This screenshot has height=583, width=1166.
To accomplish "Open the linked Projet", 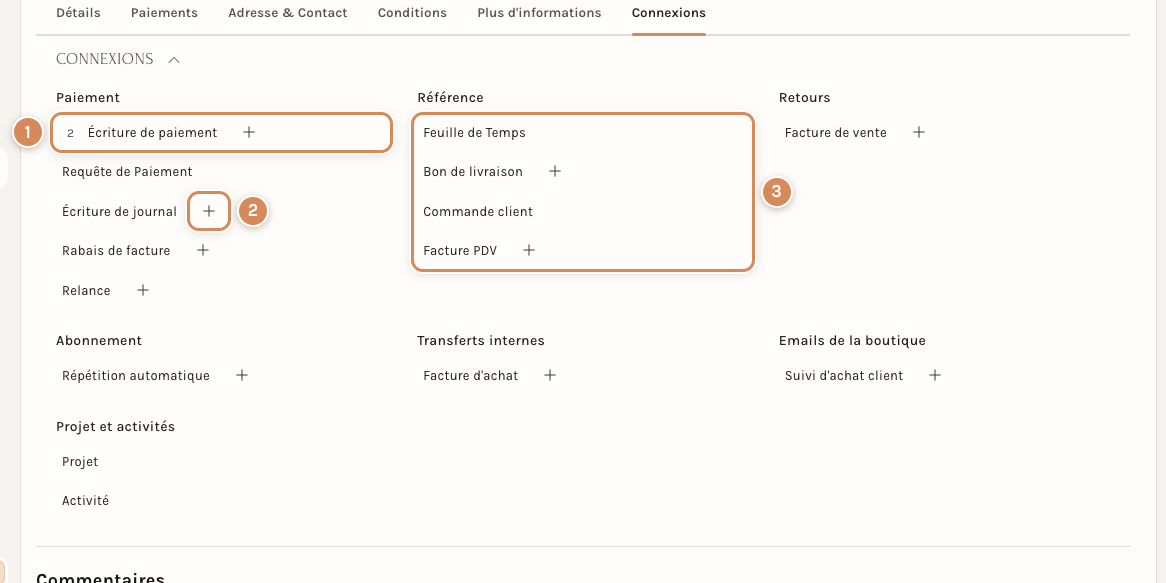I will [80, 462].
